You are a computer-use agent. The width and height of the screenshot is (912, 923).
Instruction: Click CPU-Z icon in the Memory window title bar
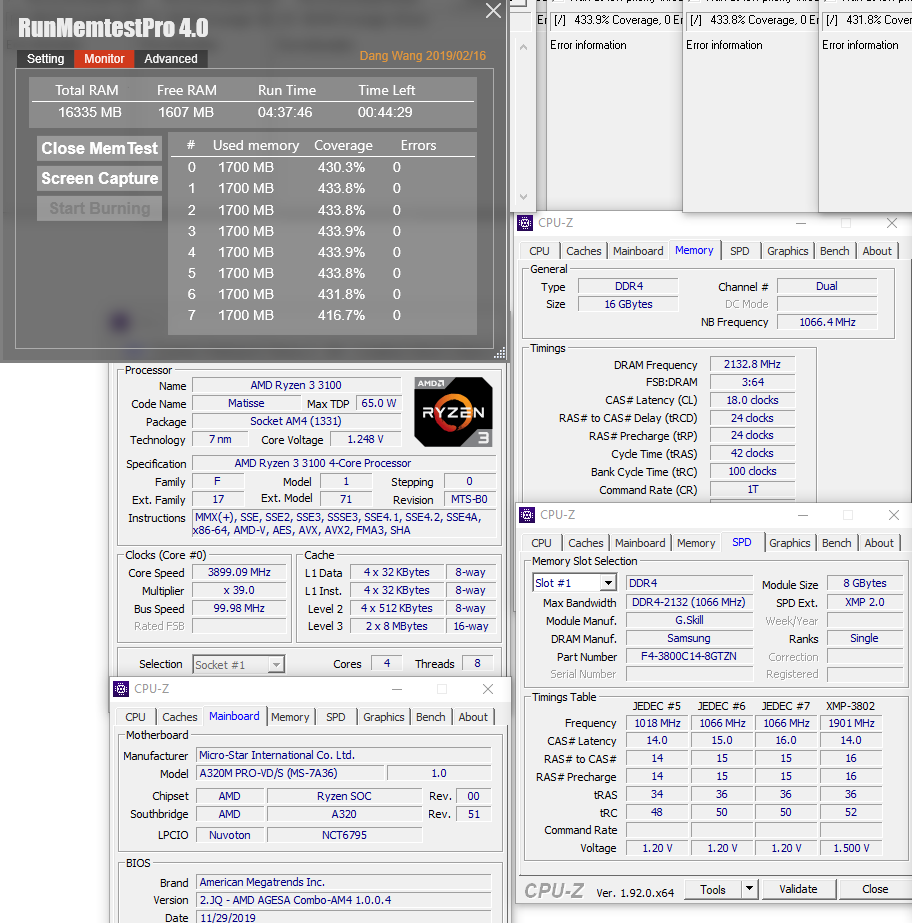(526, 223)
